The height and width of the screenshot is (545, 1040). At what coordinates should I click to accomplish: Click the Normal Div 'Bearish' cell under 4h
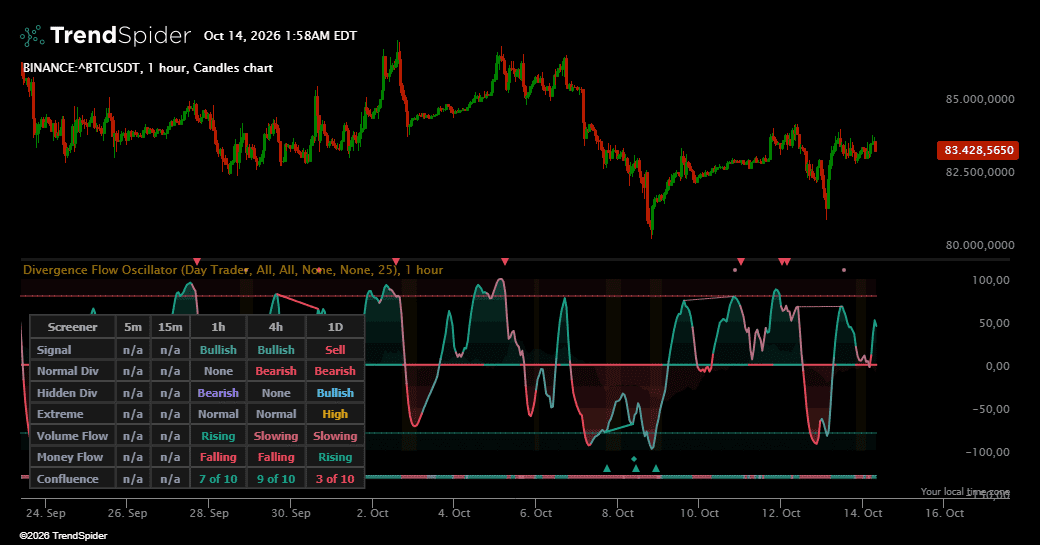pyautogui.click(x=276, y=371)
